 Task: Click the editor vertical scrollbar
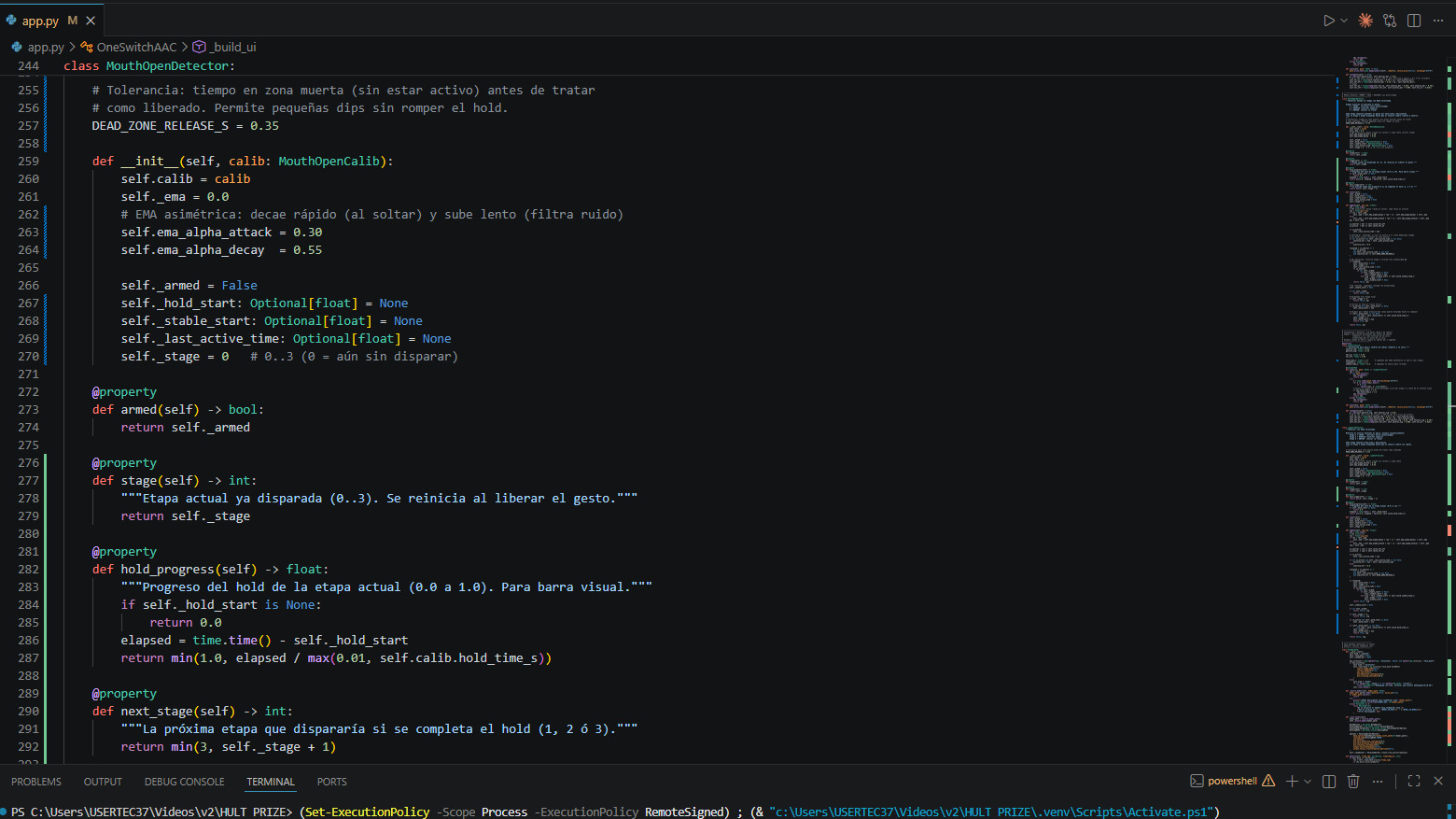[x=1449, y=411]
